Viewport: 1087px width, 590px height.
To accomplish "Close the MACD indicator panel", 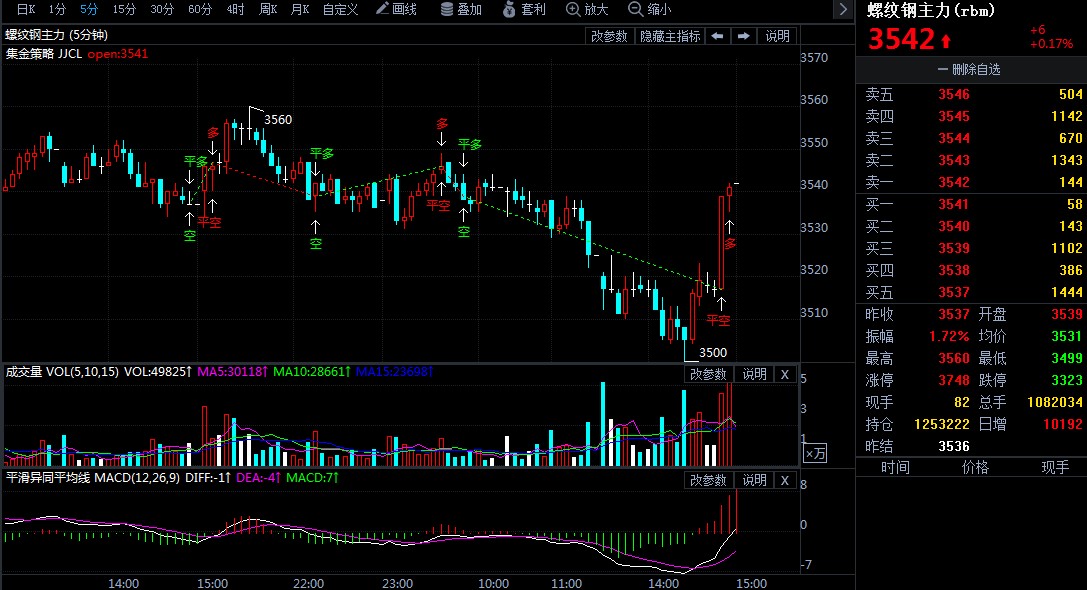I will [785, 481].
